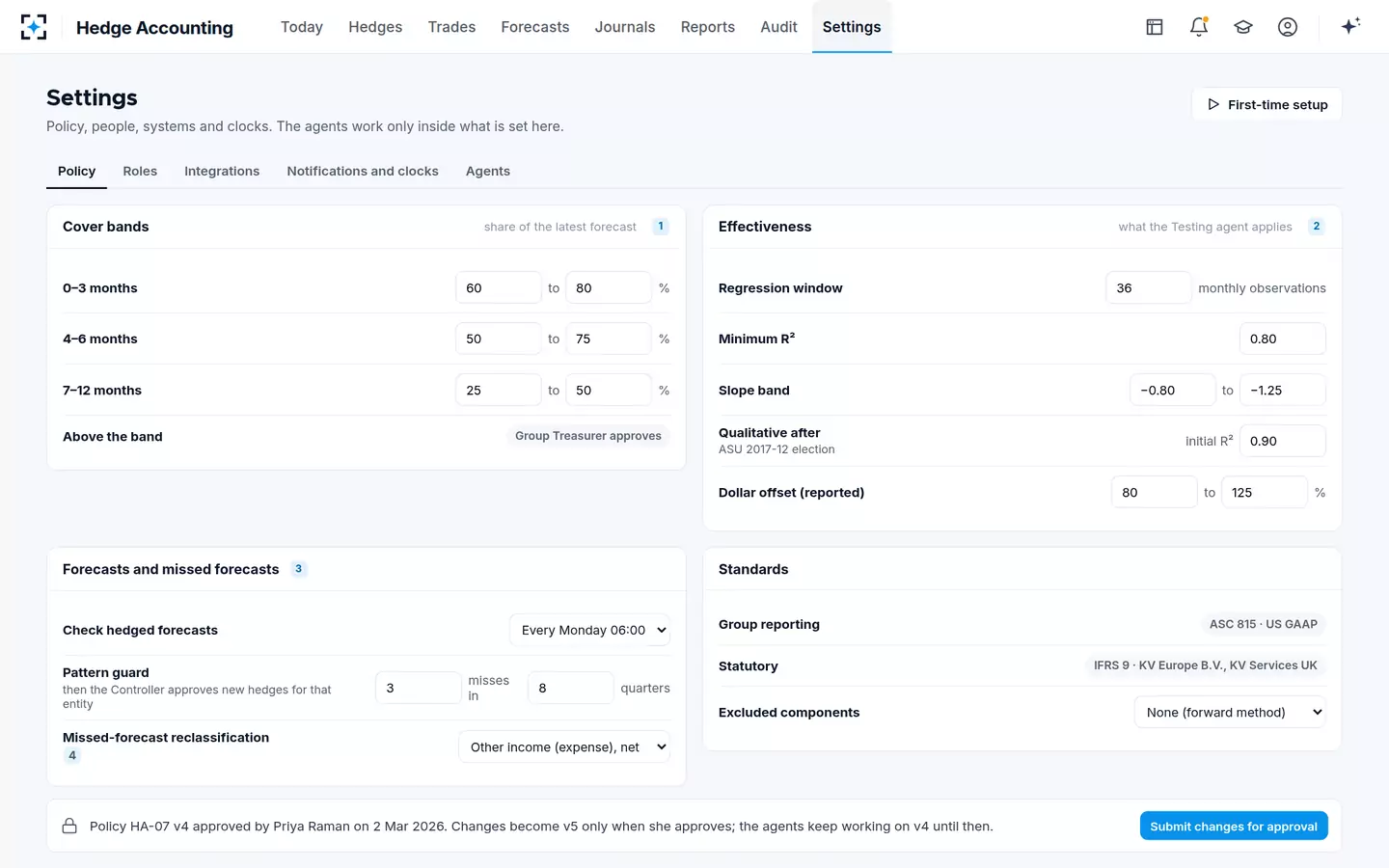This screenshot has height=868, width=1389.
Task: Edit the Minimum R² value field
Action: 1283,339
